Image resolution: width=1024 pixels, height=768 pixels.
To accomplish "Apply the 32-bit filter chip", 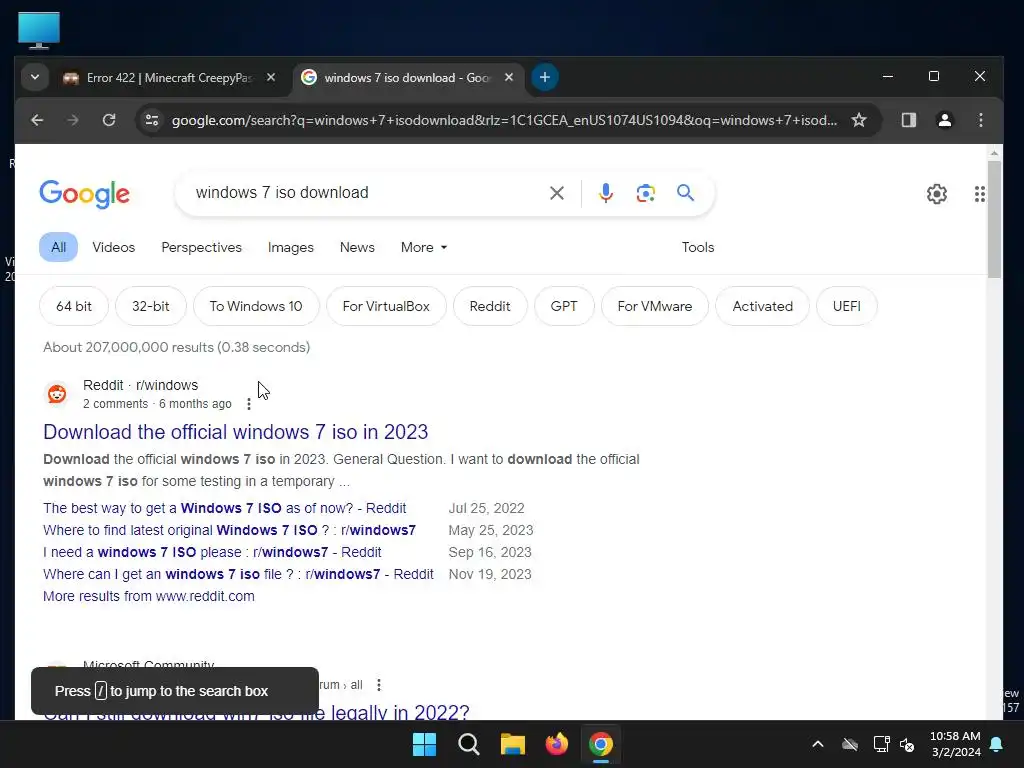I will tap(151, 306).
